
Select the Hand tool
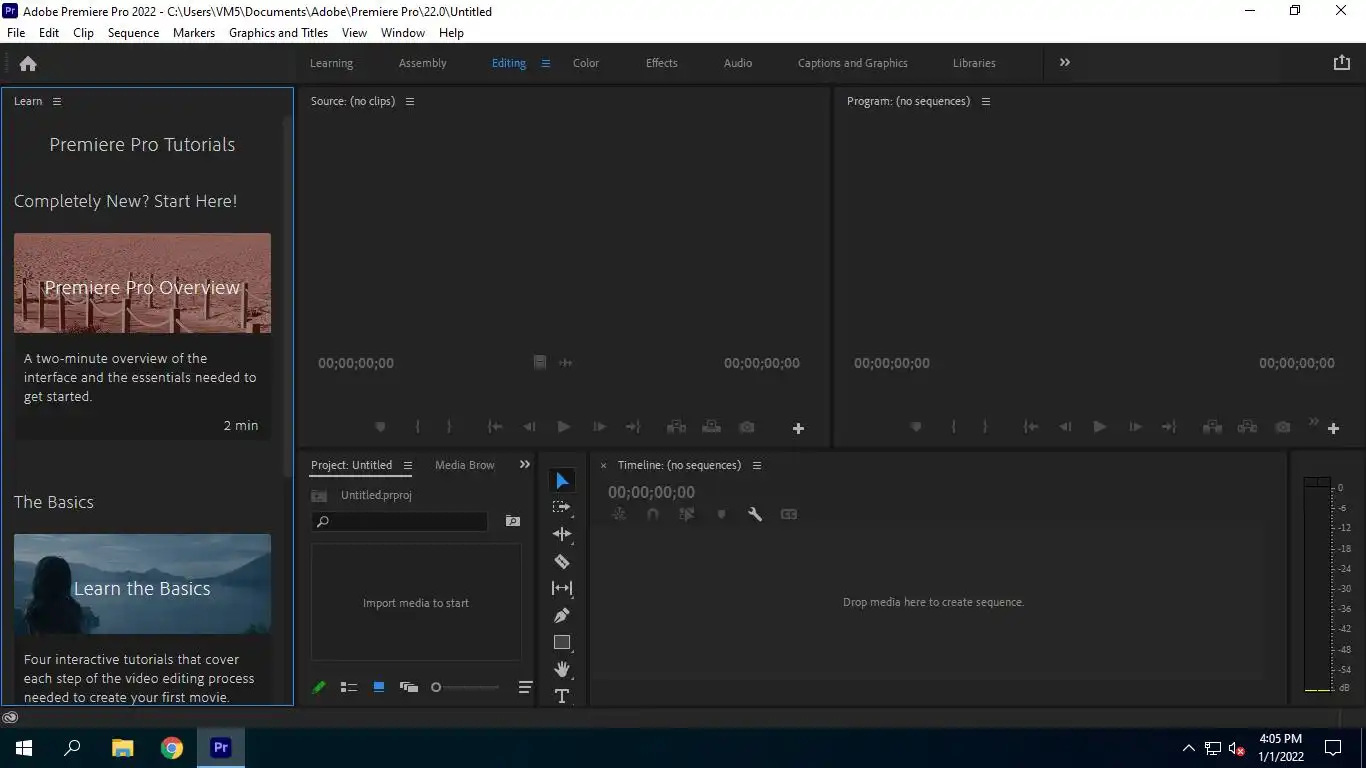click(562, 669)
